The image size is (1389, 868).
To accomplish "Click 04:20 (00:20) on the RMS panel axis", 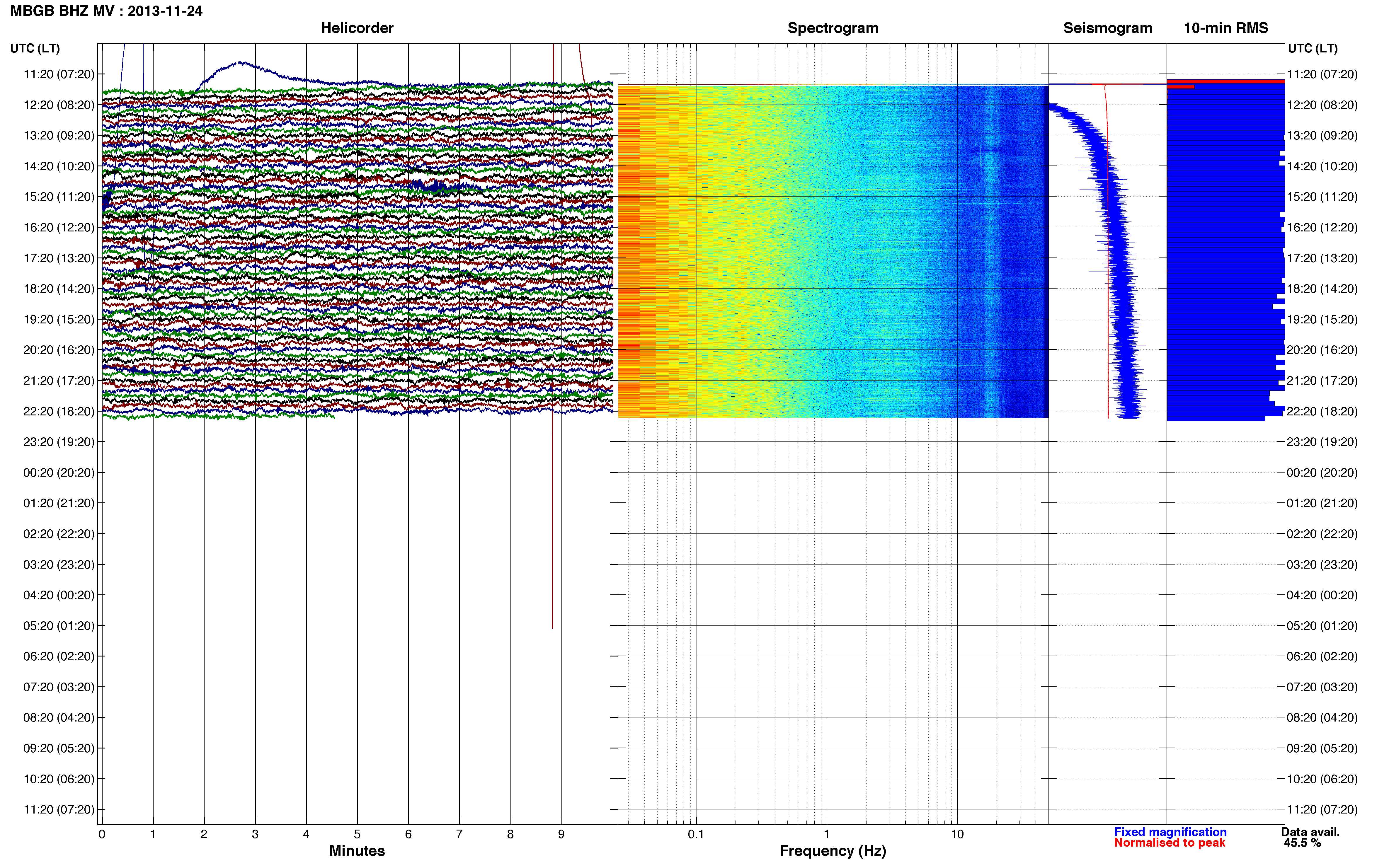I will (1322, 595).
